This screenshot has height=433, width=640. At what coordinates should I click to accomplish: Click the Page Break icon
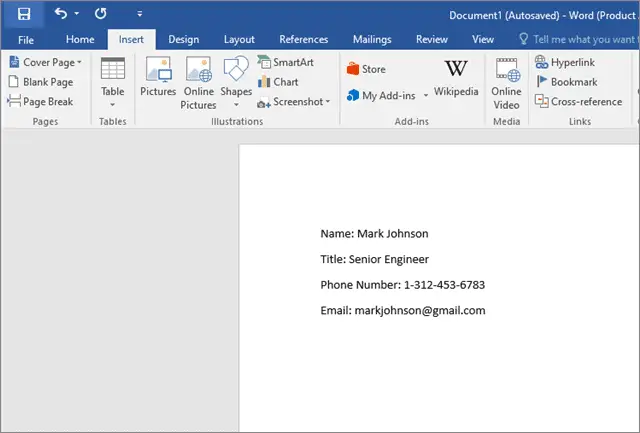click(x=14, y=101)
